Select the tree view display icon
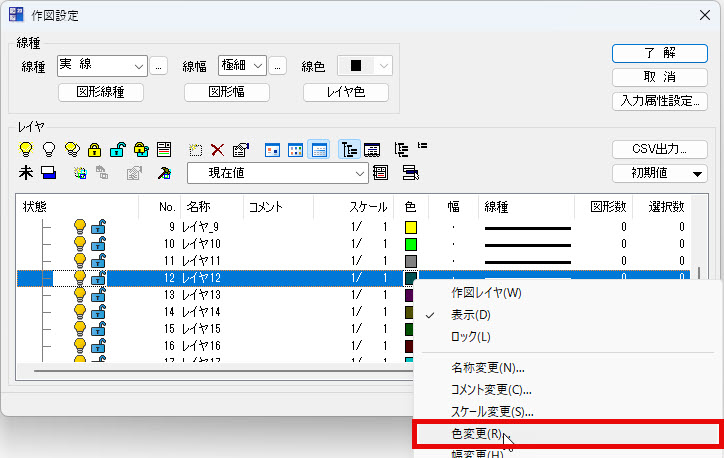The image size is (724, 458). (x=347, y=149)
